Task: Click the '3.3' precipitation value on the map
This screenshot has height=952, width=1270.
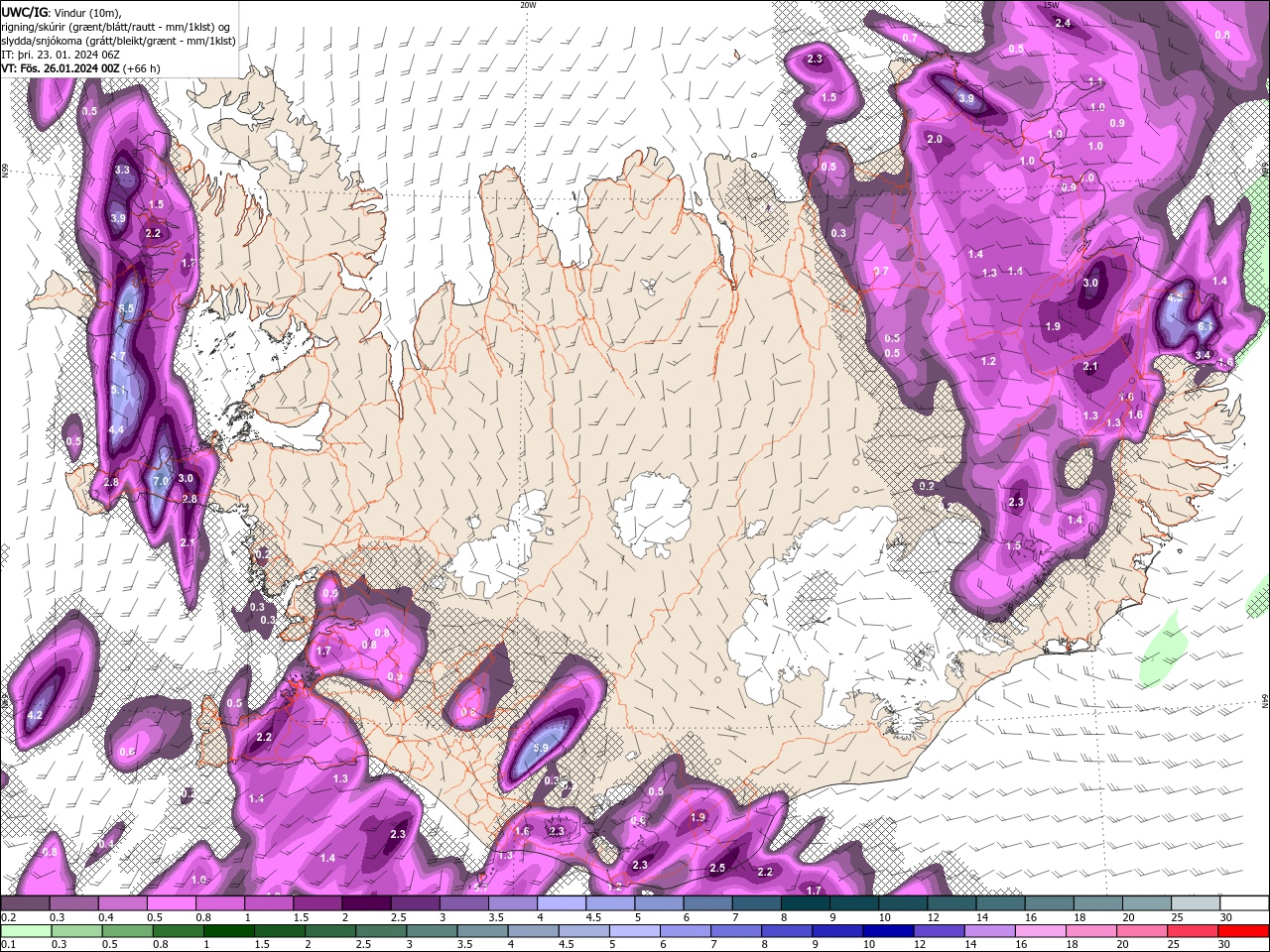Action: pyautogui.click(x=123, y=171)
